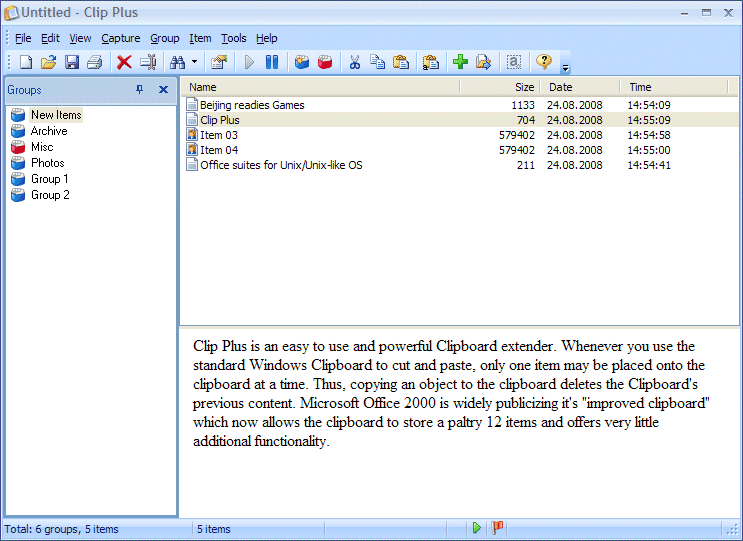Click the preview text describing Clip Plus
Screen dimensions: 743x541
point(451,394)
